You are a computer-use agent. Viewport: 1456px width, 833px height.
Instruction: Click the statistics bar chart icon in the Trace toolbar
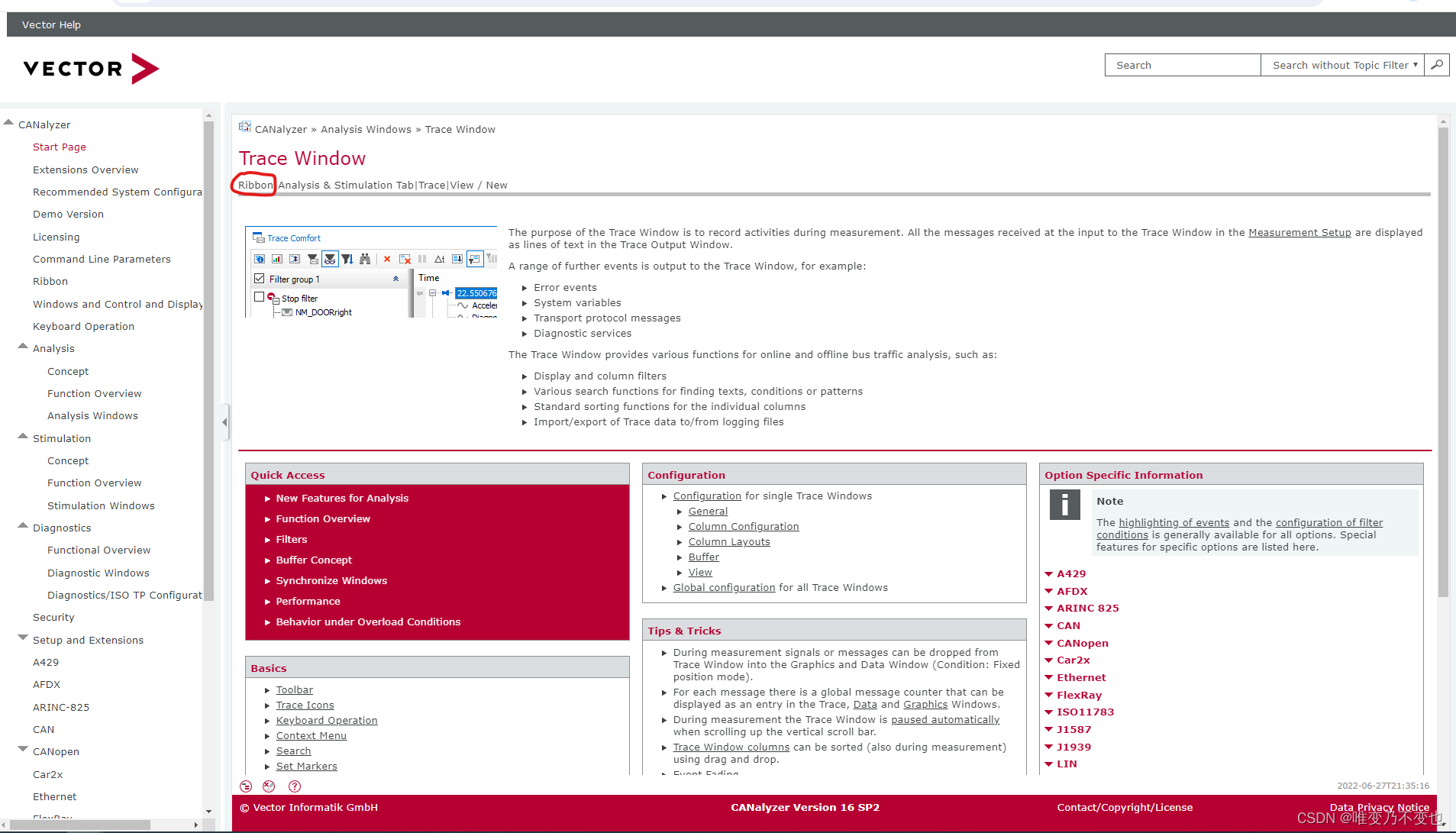pos(276,259)
